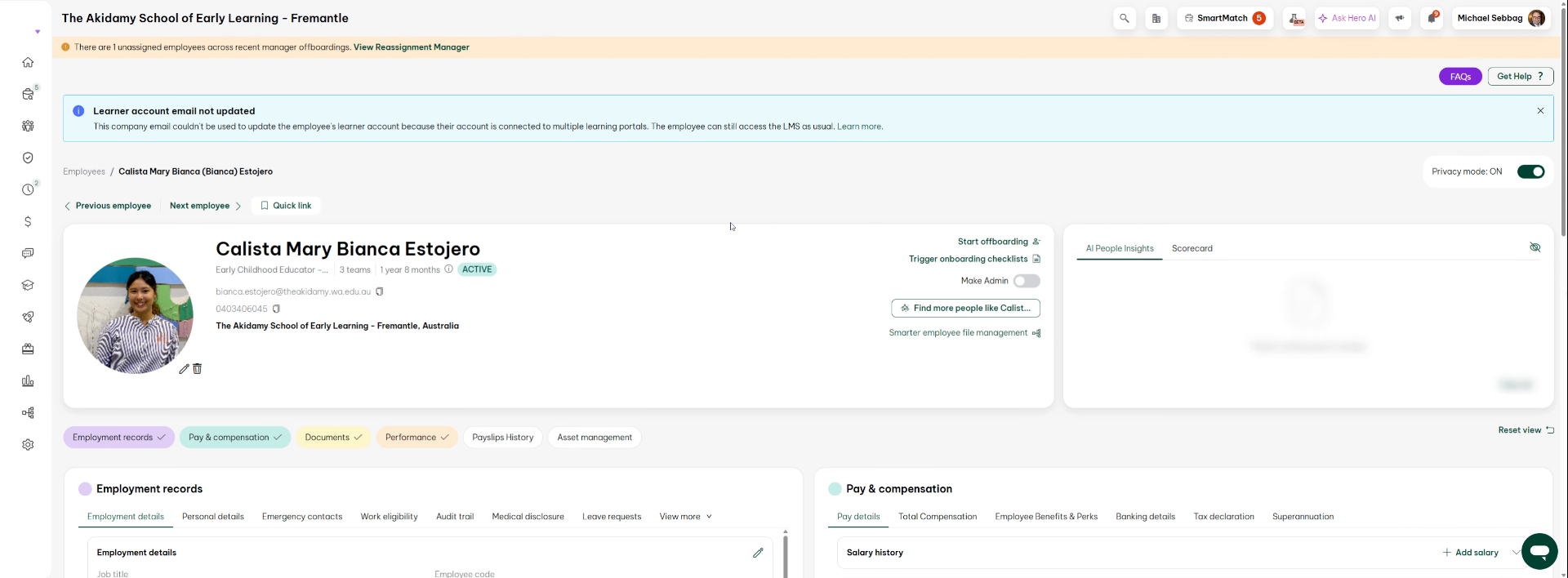Click the Add salary button
The image size is (1568, 578).
click(x=1470, y=553)
